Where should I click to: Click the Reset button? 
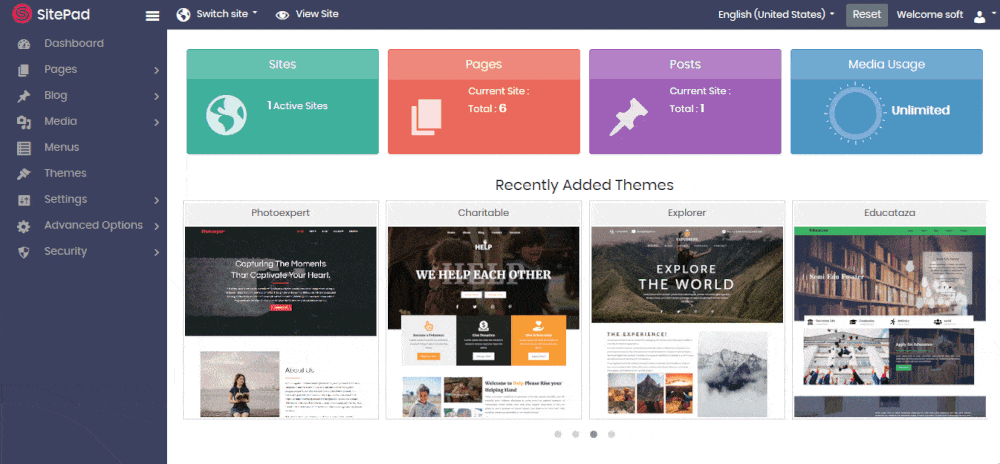pos(867,15)
